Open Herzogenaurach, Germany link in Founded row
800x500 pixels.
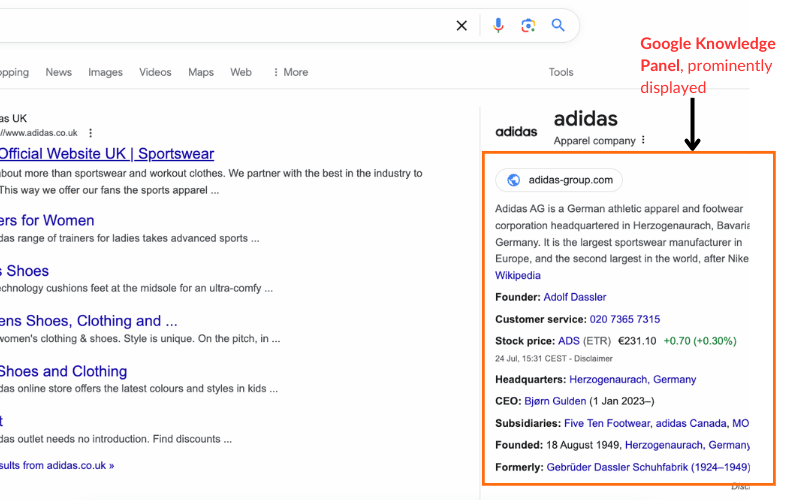click(687, 445)
